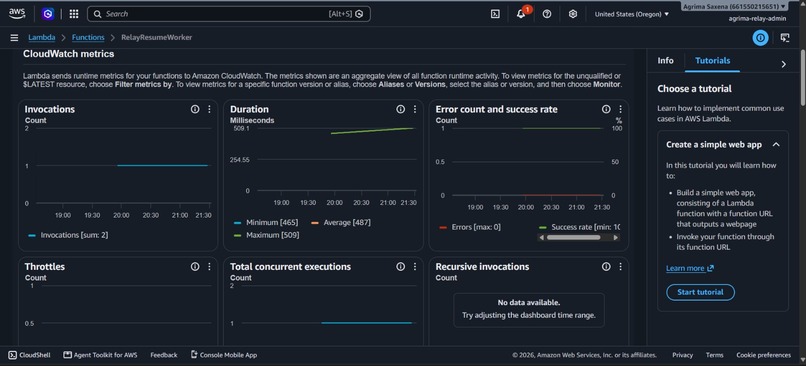
Task: Open the Privacy footer link
Action: [x=682, y=355]
